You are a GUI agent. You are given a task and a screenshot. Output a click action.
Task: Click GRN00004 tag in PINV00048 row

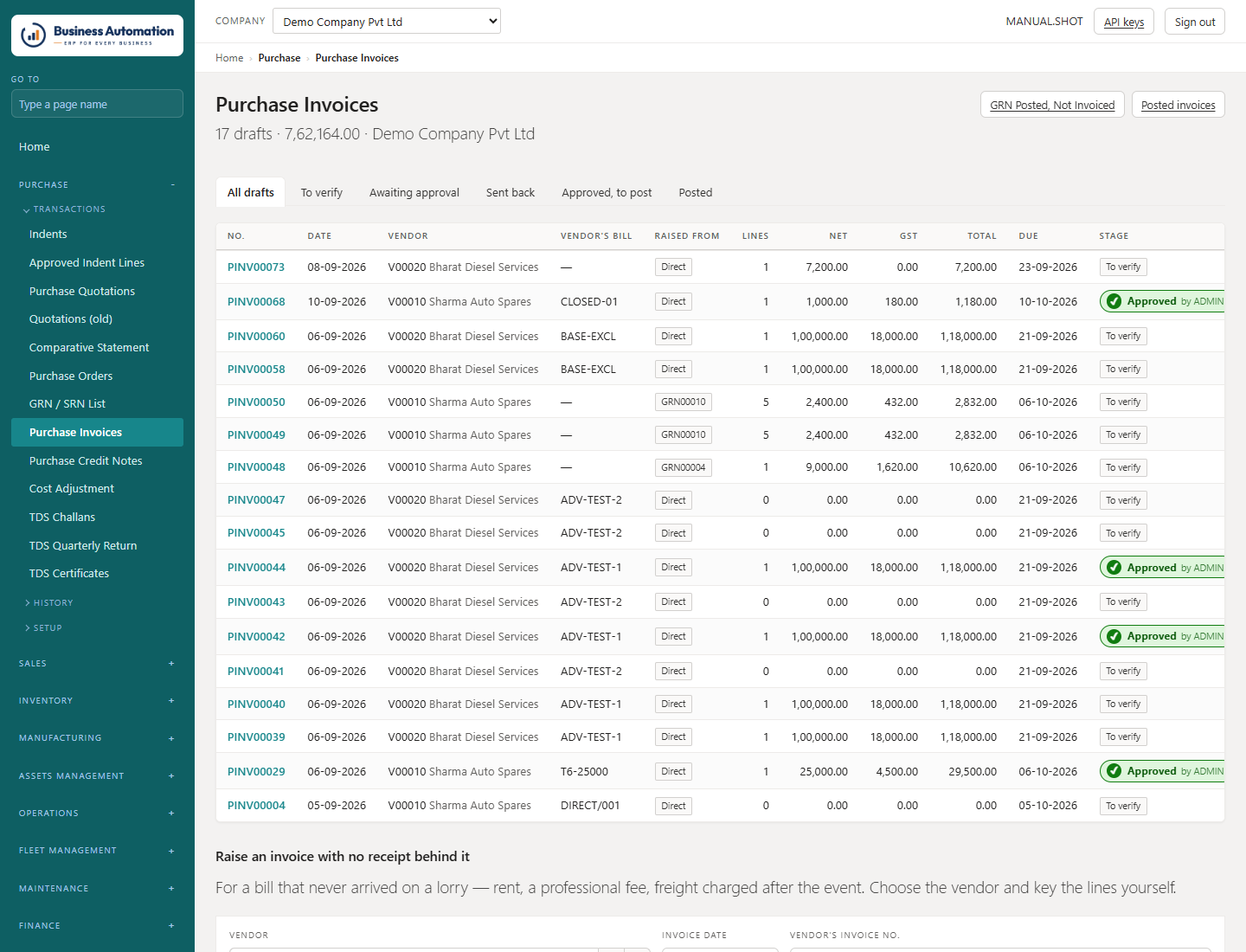(x=684, y=467)
